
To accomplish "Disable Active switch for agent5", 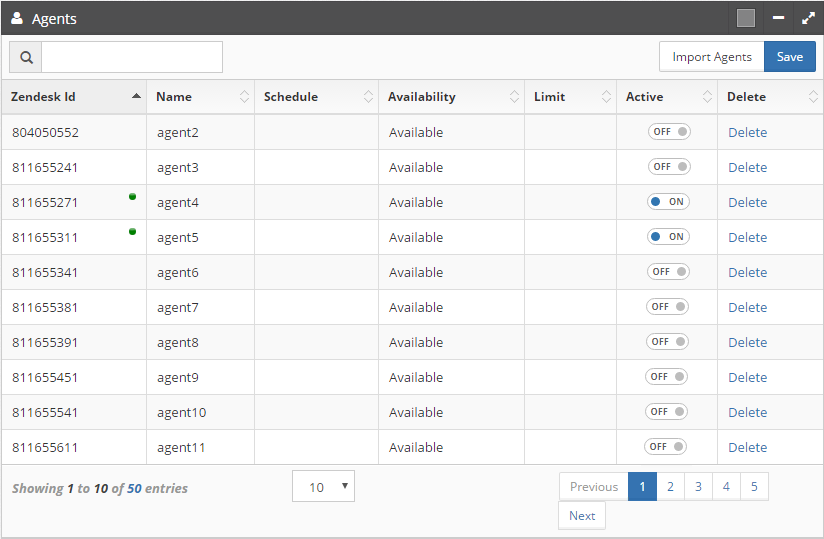I will point(668,237).
